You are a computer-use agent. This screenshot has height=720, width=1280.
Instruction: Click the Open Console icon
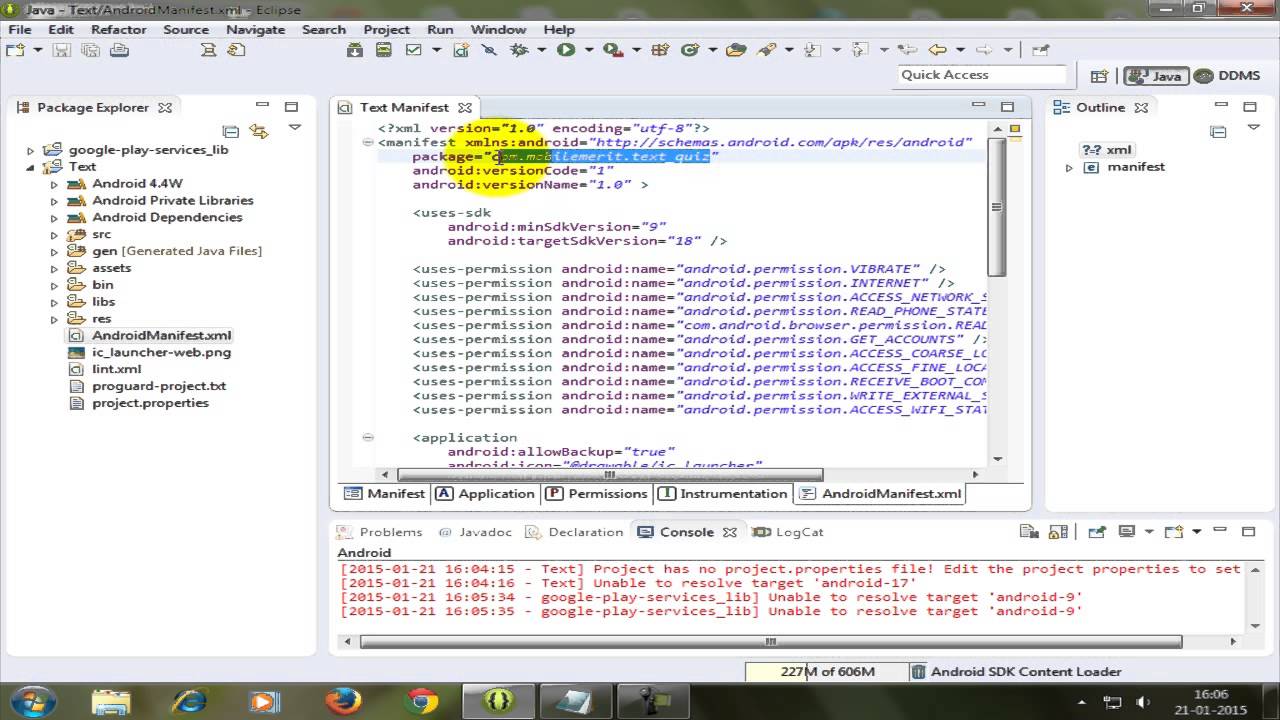1174,532
